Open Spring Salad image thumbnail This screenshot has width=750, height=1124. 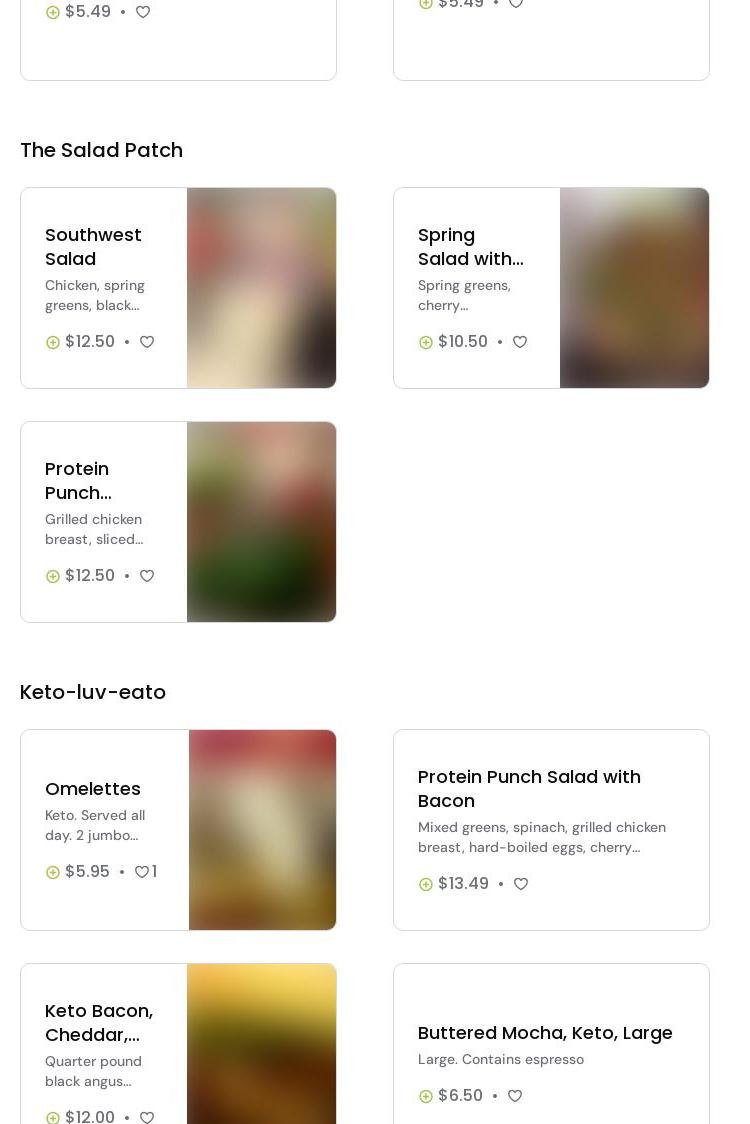pos(635,287)
